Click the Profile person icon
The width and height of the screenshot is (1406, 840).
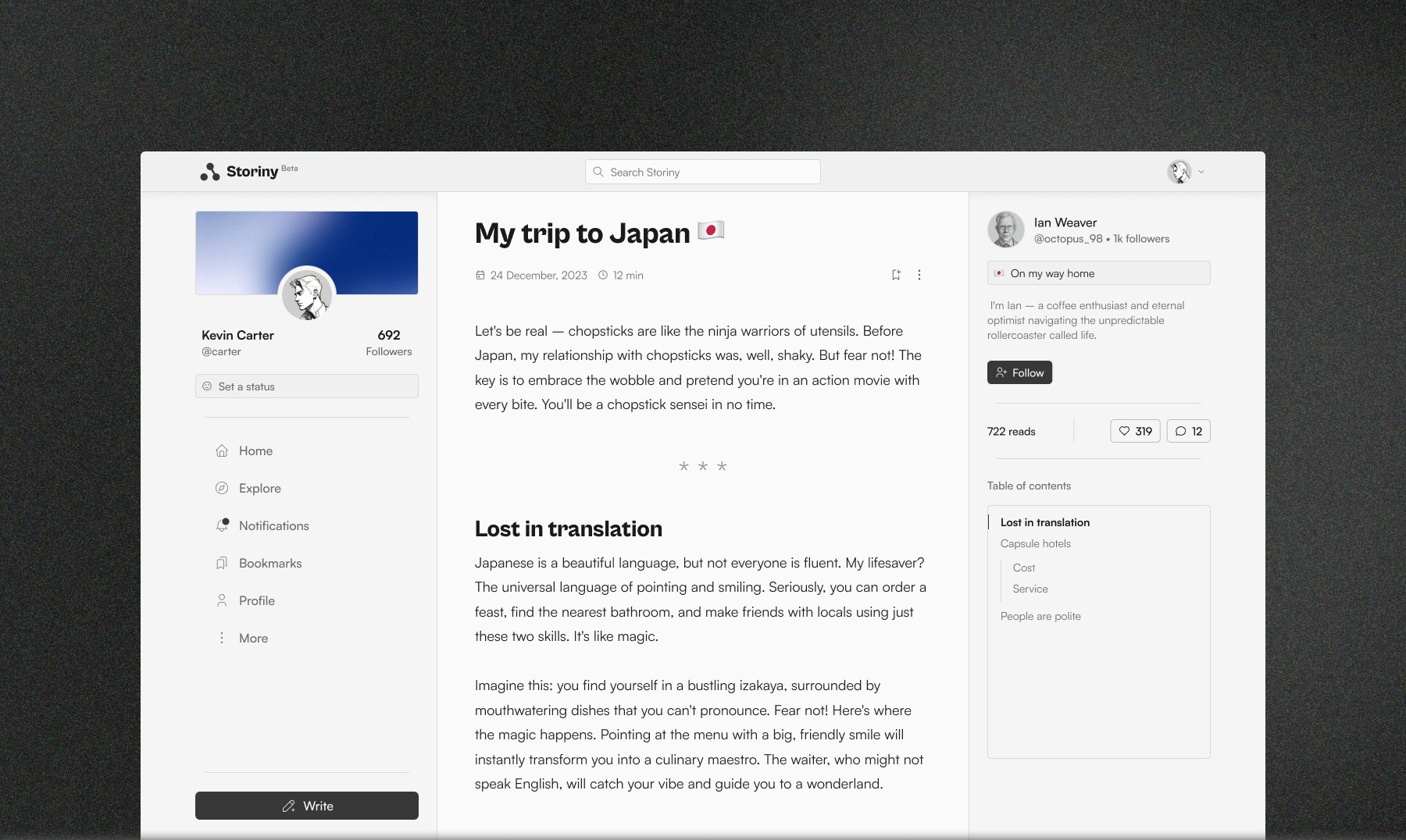click(222, 600)
